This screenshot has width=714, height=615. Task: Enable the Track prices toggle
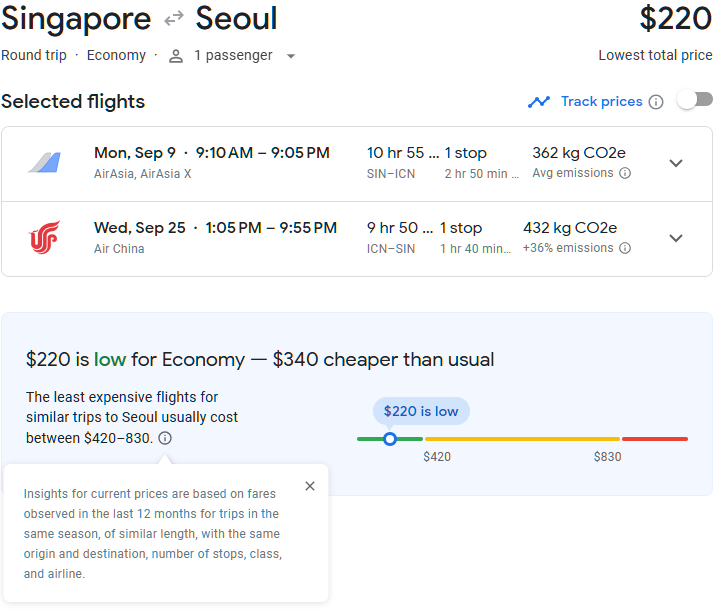[x=695, y=100]
